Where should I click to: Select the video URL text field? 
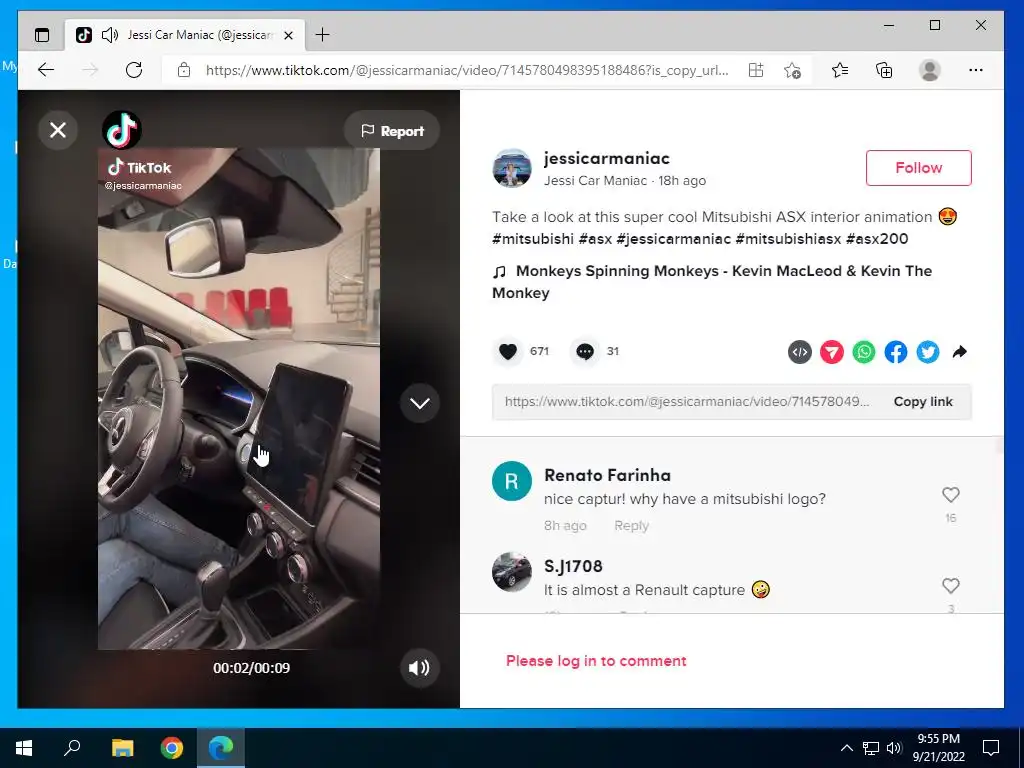click(686, 402)
